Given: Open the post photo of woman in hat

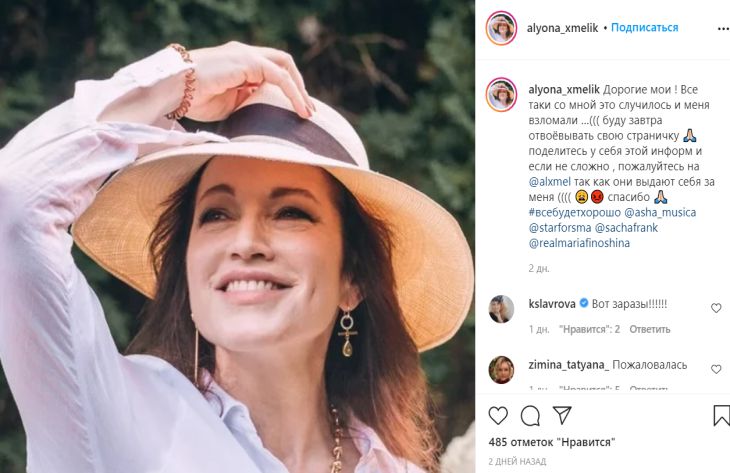Looking at the screenshot, I should (237, 236).
